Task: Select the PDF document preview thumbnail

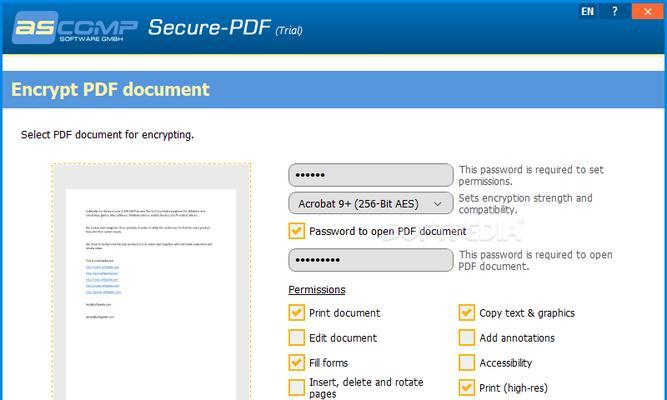Action: pos(151,281)
